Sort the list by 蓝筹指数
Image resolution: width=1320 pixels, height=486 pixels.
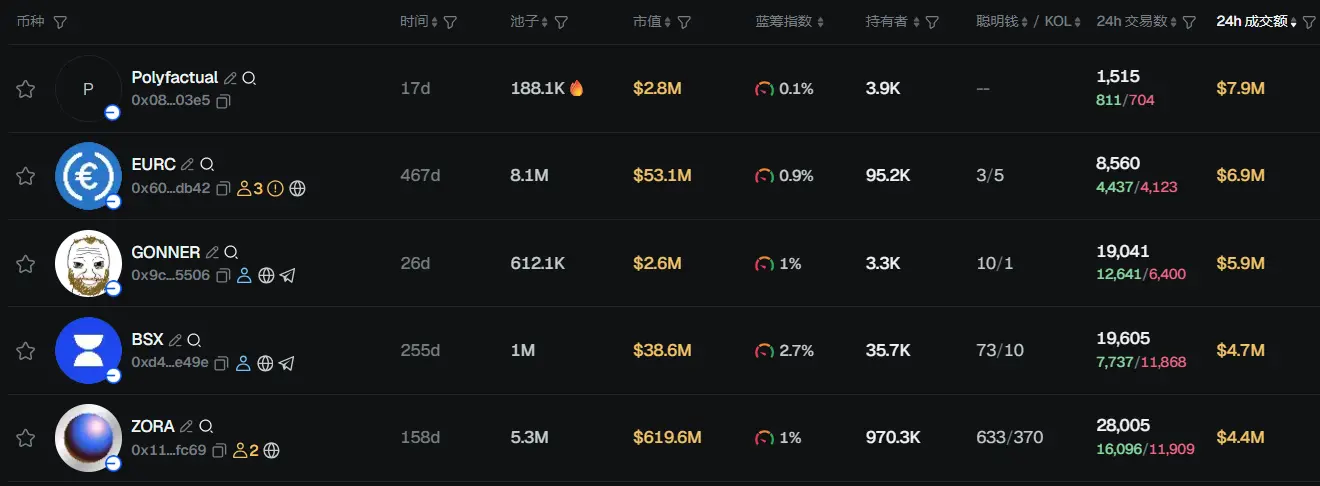coord(790,22)
